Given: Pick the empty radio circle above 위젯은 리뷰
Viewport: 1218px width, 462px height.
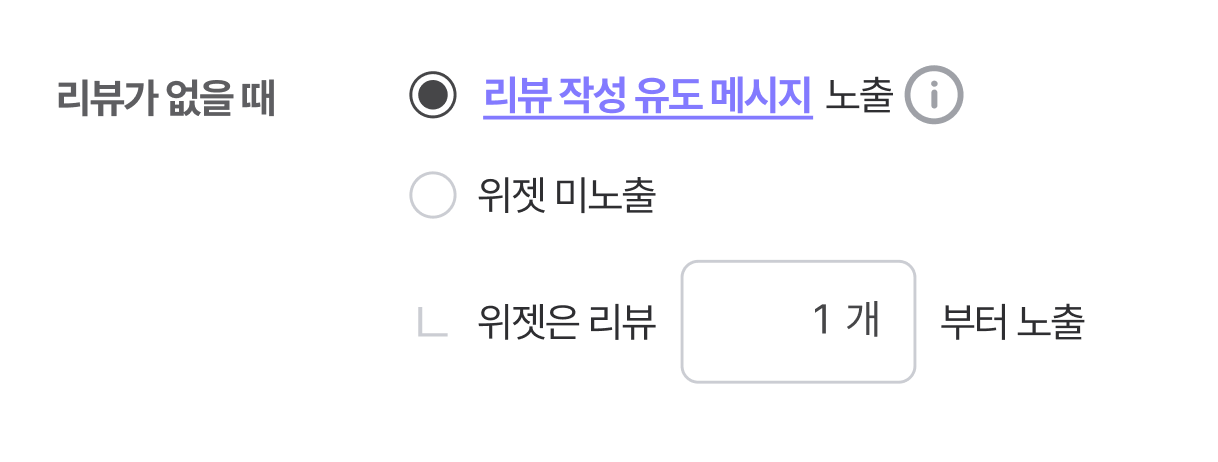Looking at the screenshot, I should point(433,195).
